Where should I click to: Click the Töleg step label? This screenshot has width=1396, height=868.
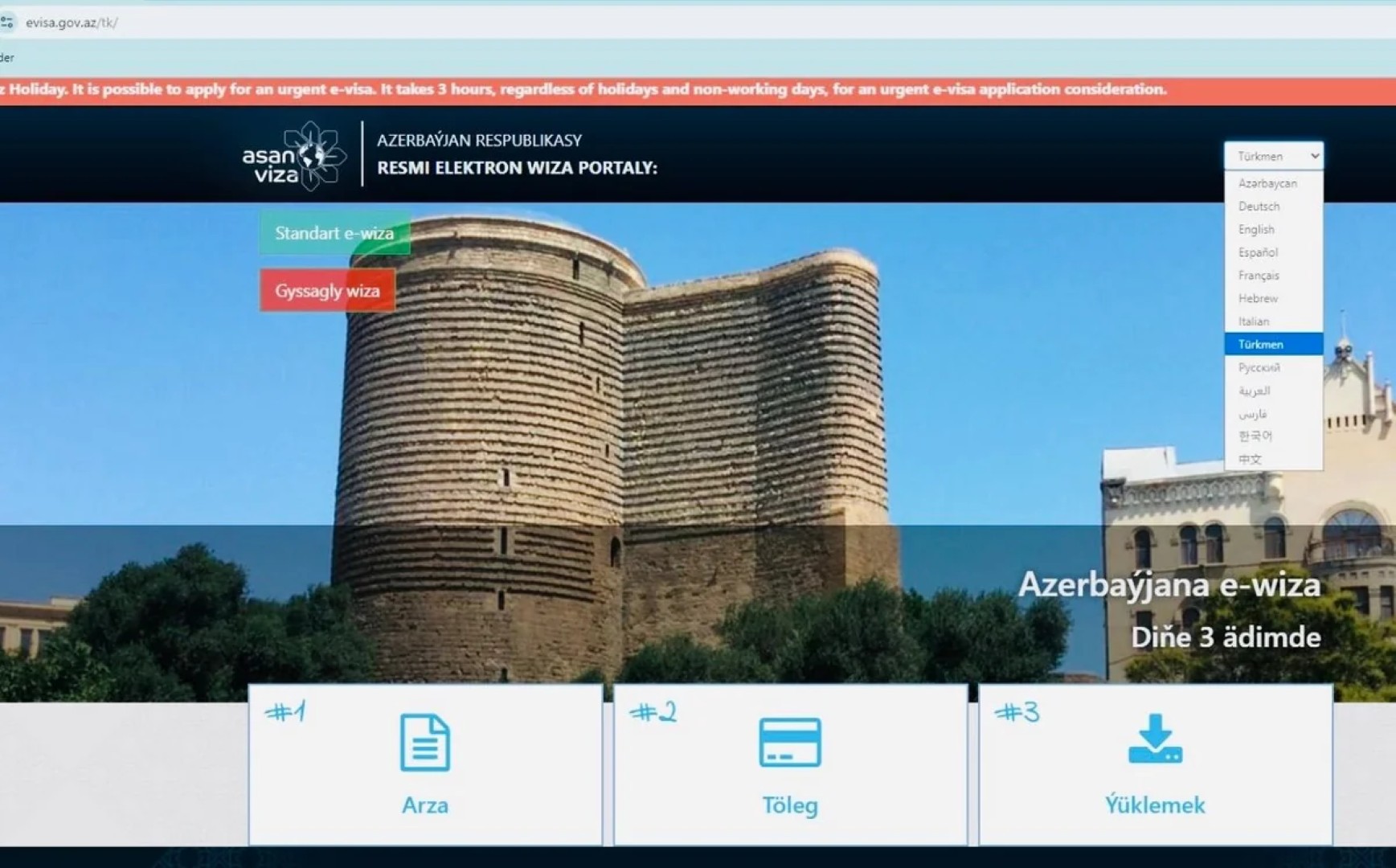point(789,805)
